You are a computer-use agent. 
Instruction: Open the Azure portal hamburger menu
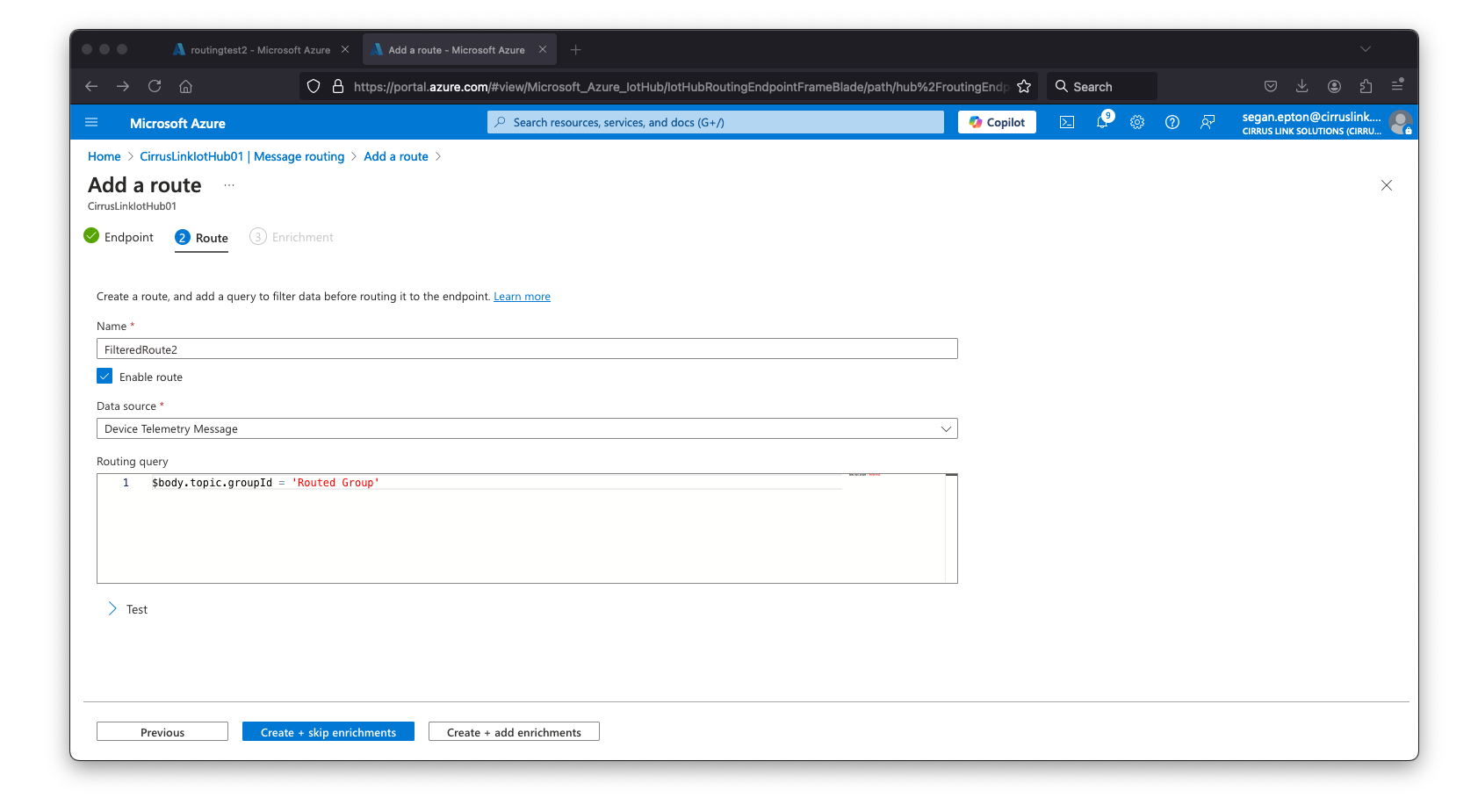click(x=91, y=123)
